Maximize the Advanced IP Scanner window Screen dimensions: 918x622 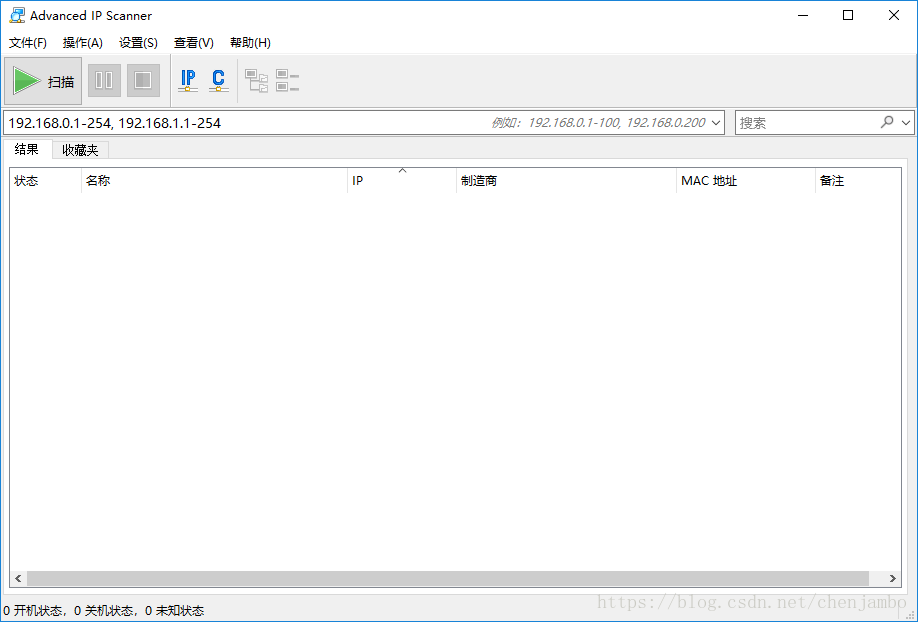(x=848, y=15)
